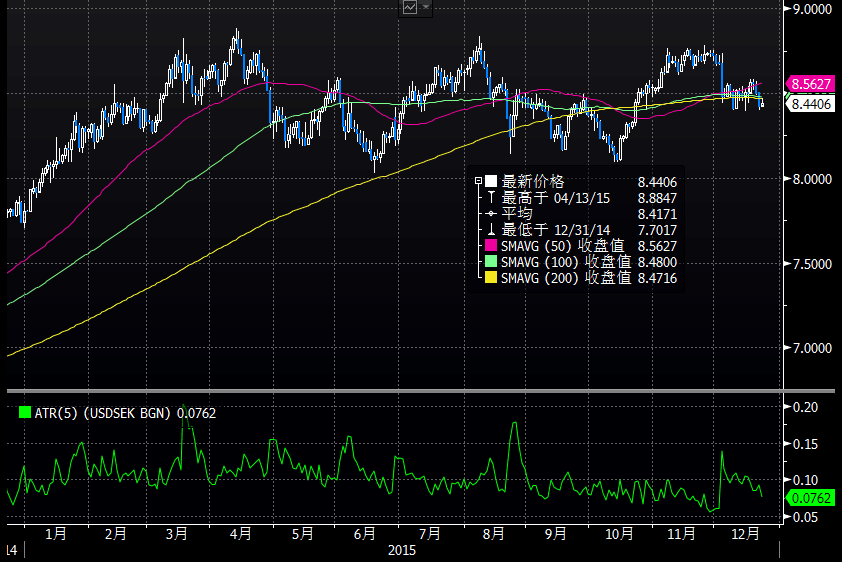Click the light green SMAVG (100) swatch
This screenshot has width=842, height=562.
pos(491,262)
